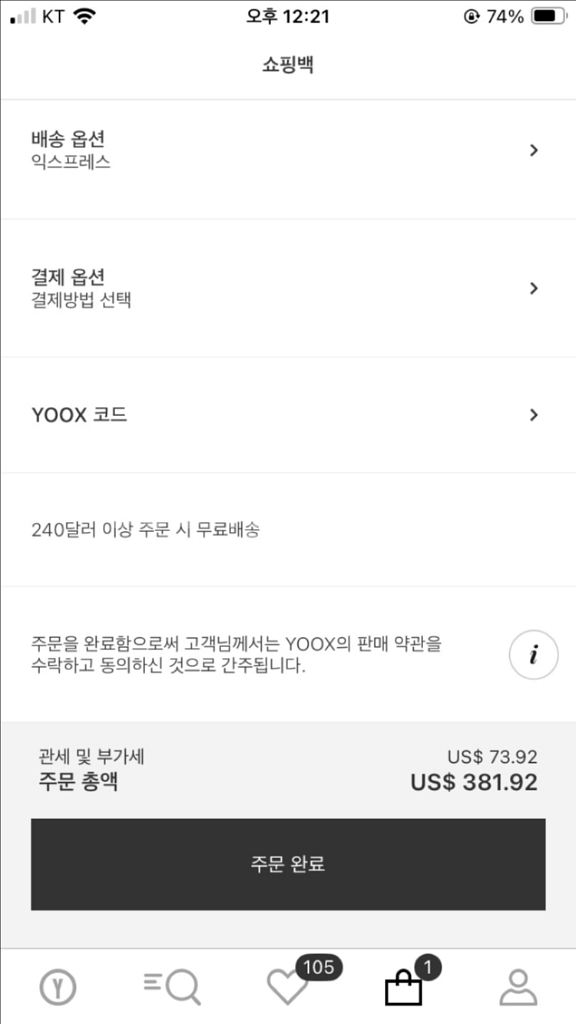Open the YOOX 코드 promo code section
Screen dimensions: 576x1024
click(x=288, y=414)
